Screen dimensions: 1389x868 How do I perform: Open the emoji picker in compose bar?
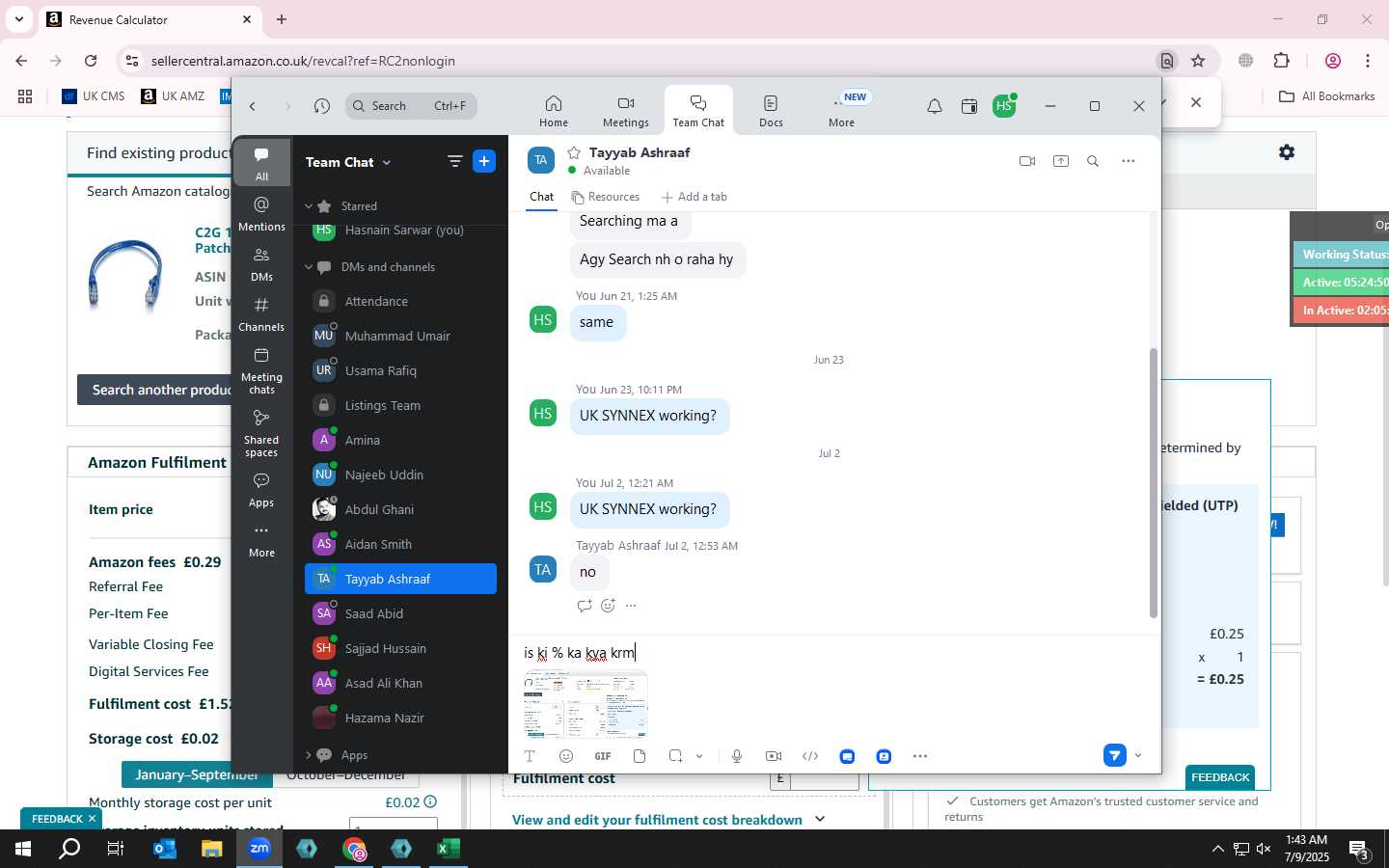tap(566, 756)
